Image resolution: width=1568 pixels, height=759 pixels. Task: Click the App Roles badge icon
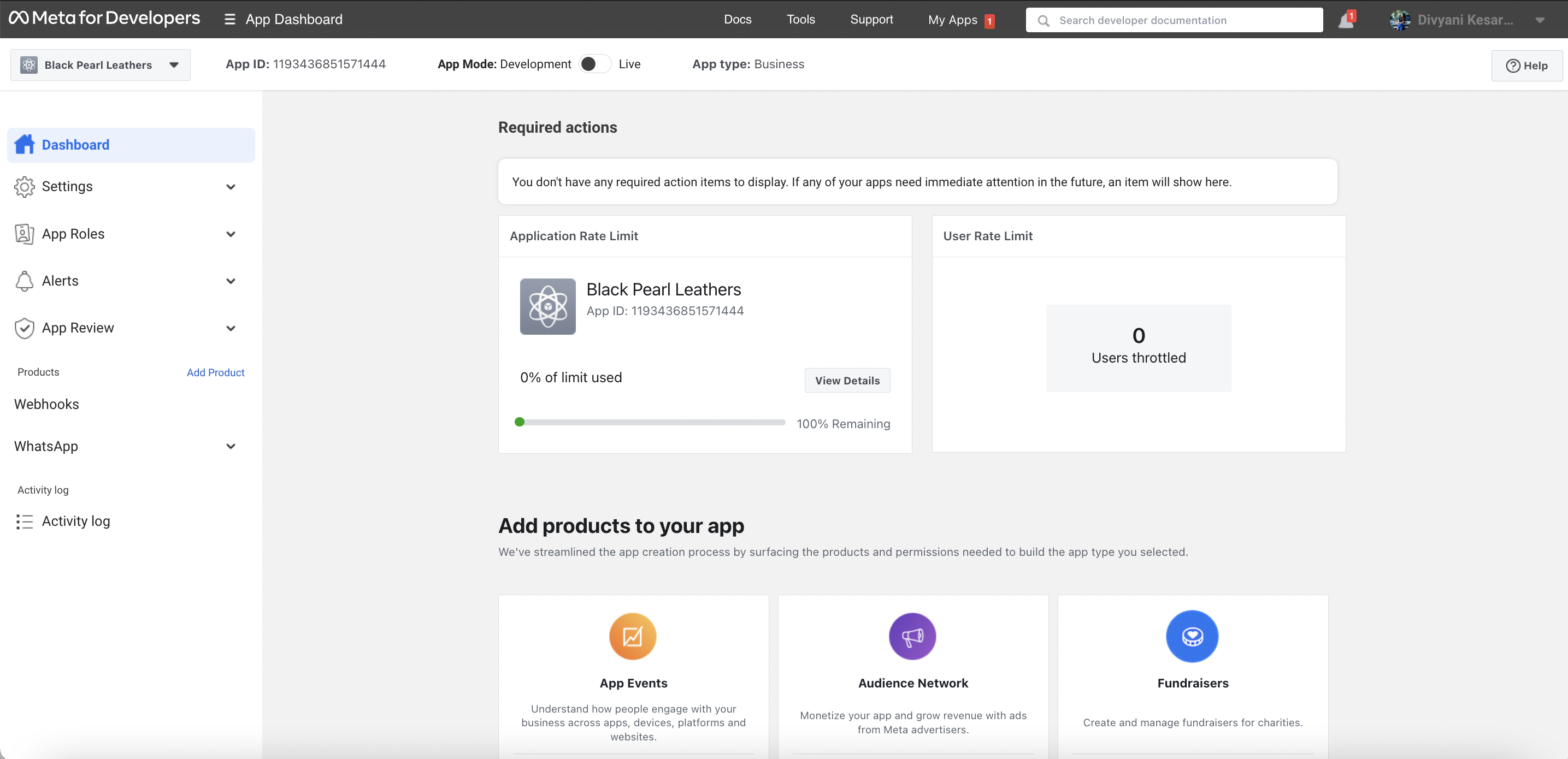coord(25,234)
